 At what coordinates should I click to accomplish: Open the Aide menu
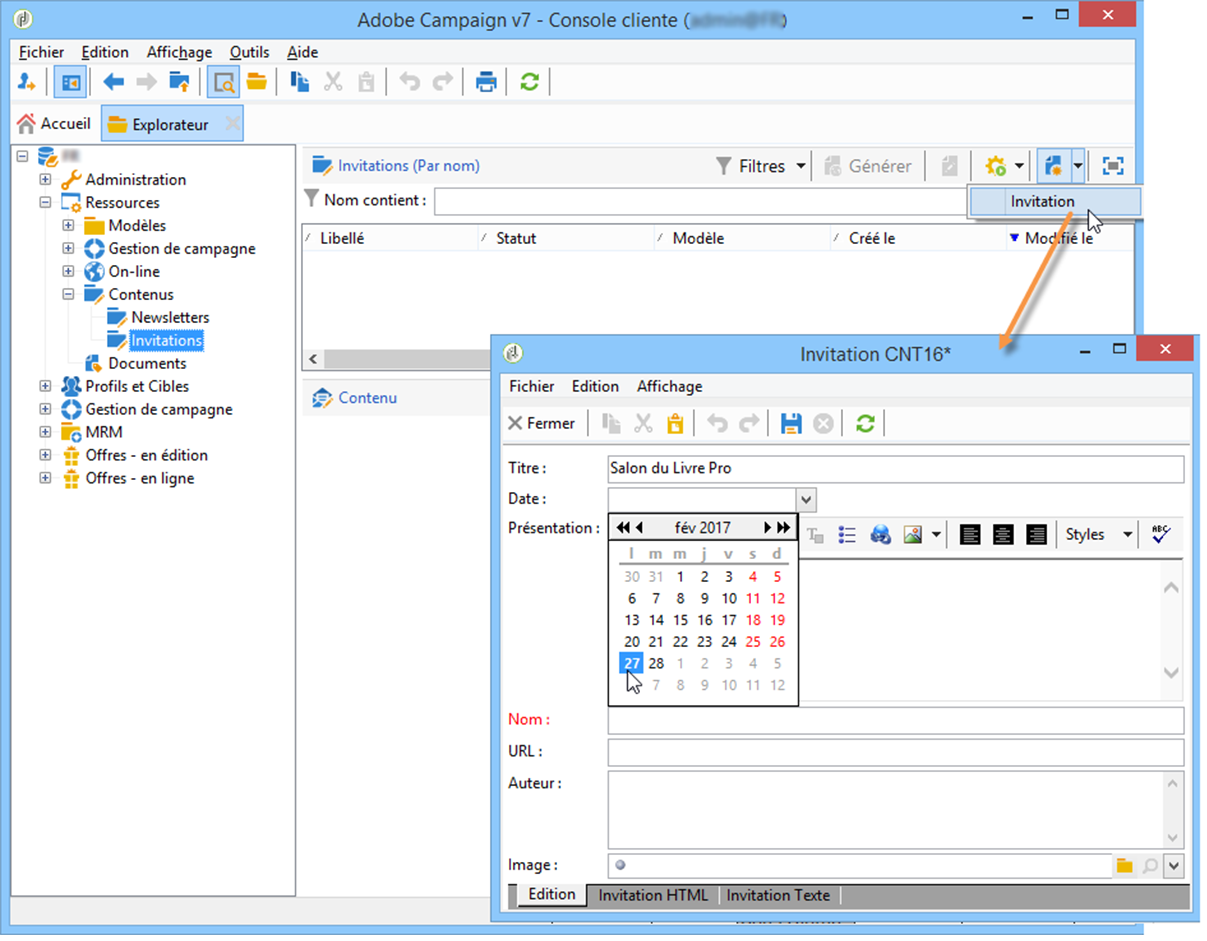[302, 52]
